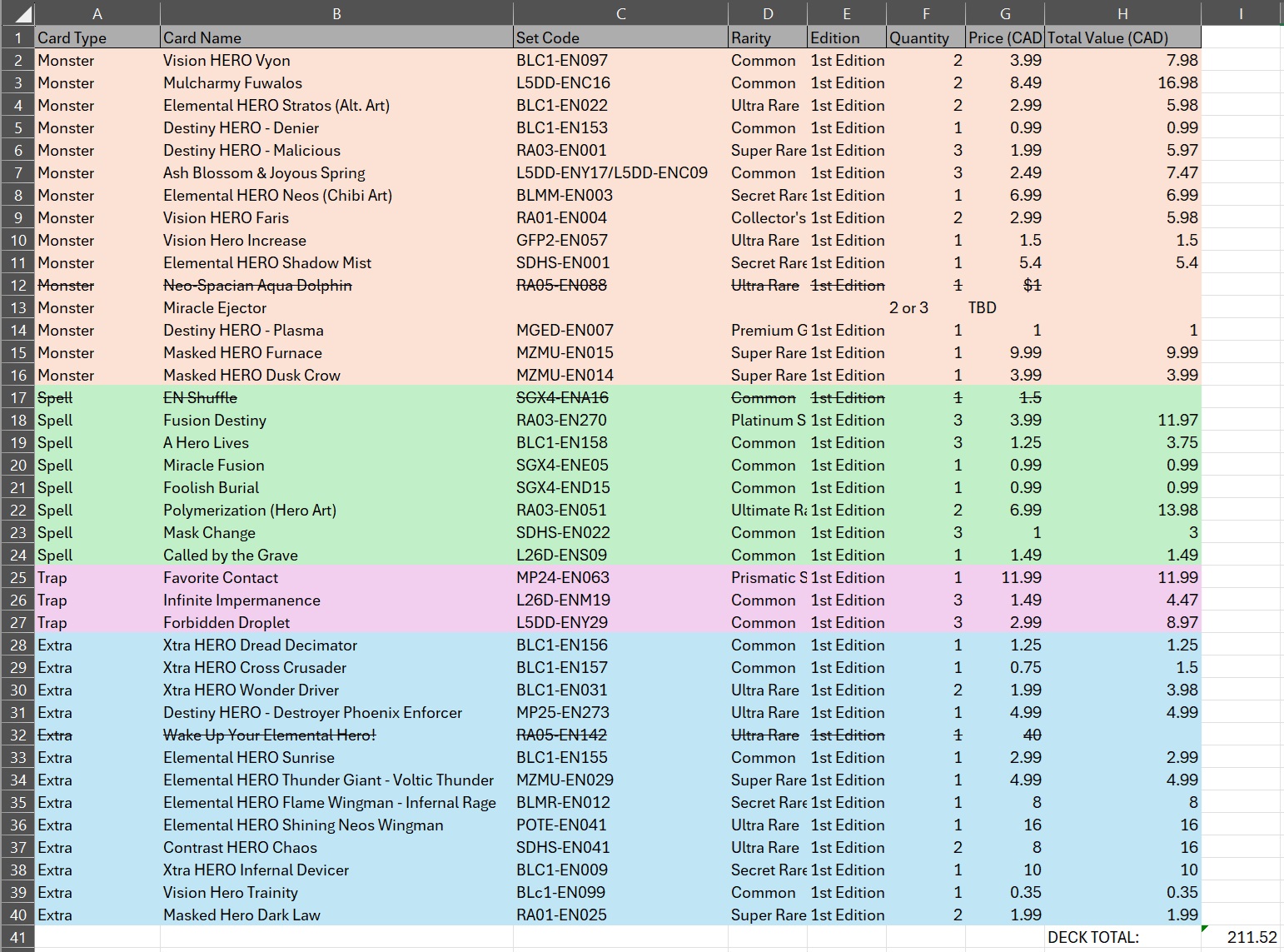
Task: Click struck-through price "40" in Wake Up row
Action: pos(1005,735)
